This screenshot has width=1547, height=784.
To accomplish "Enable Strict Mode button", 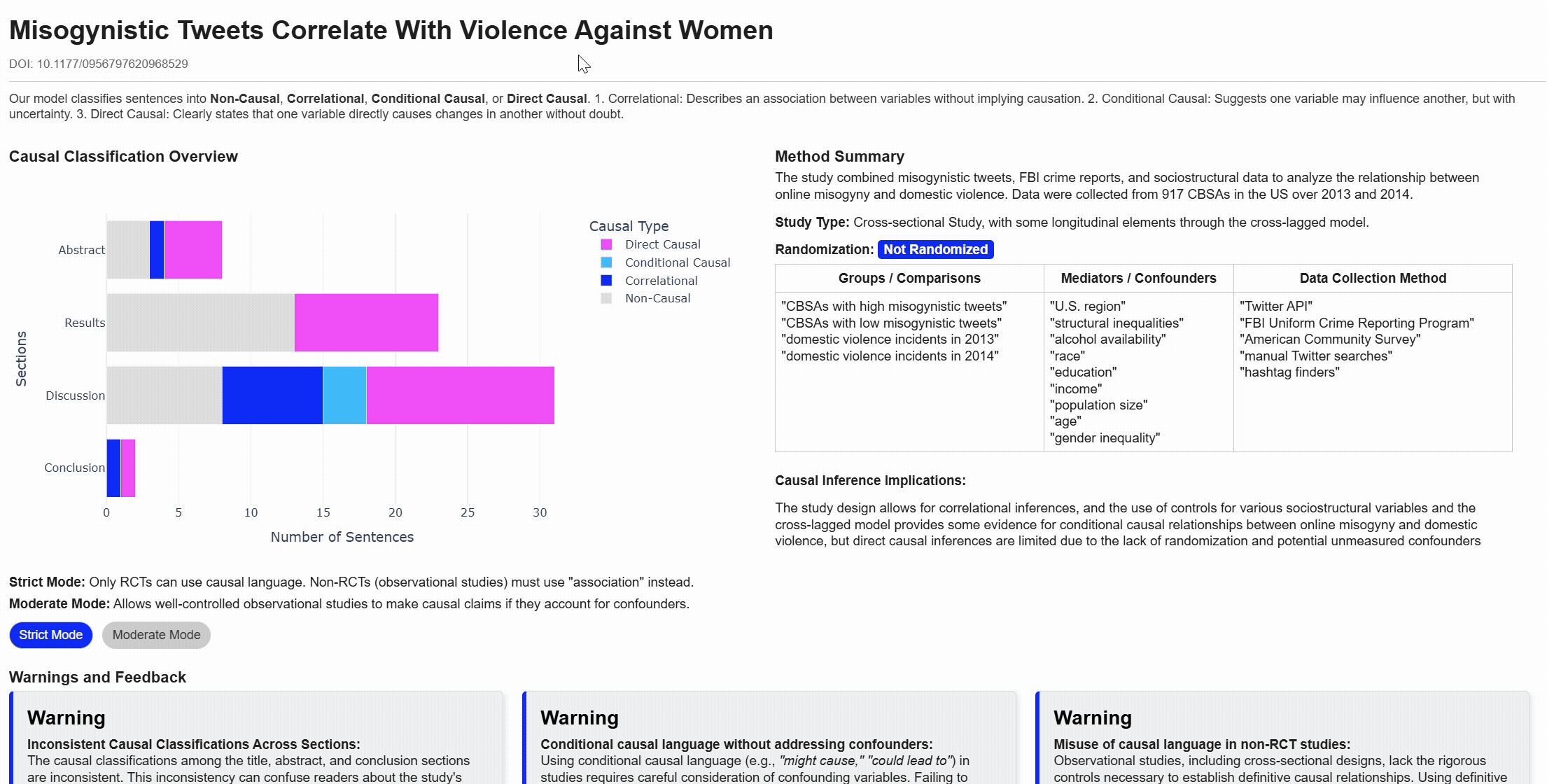I will pos(50,635).
